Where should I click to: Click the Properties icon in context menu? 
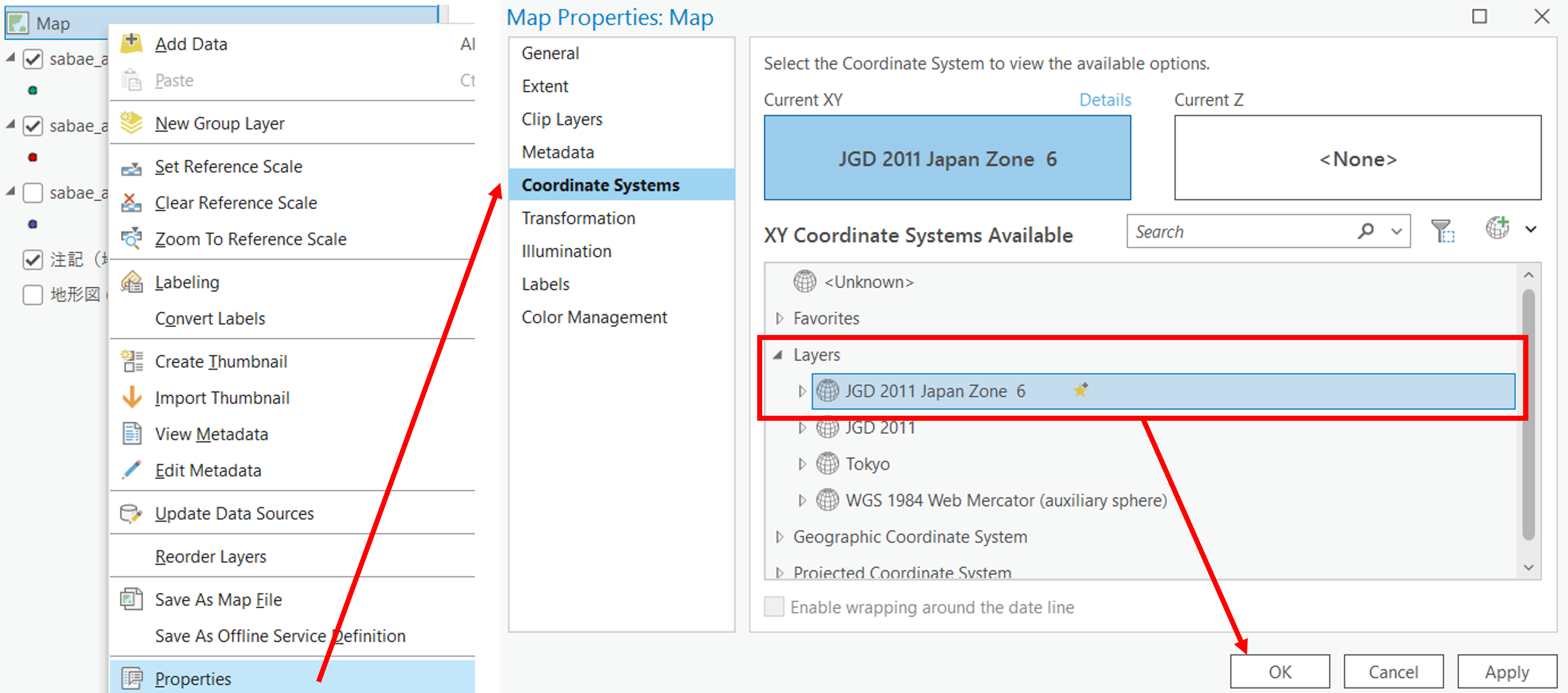(131, 678)
